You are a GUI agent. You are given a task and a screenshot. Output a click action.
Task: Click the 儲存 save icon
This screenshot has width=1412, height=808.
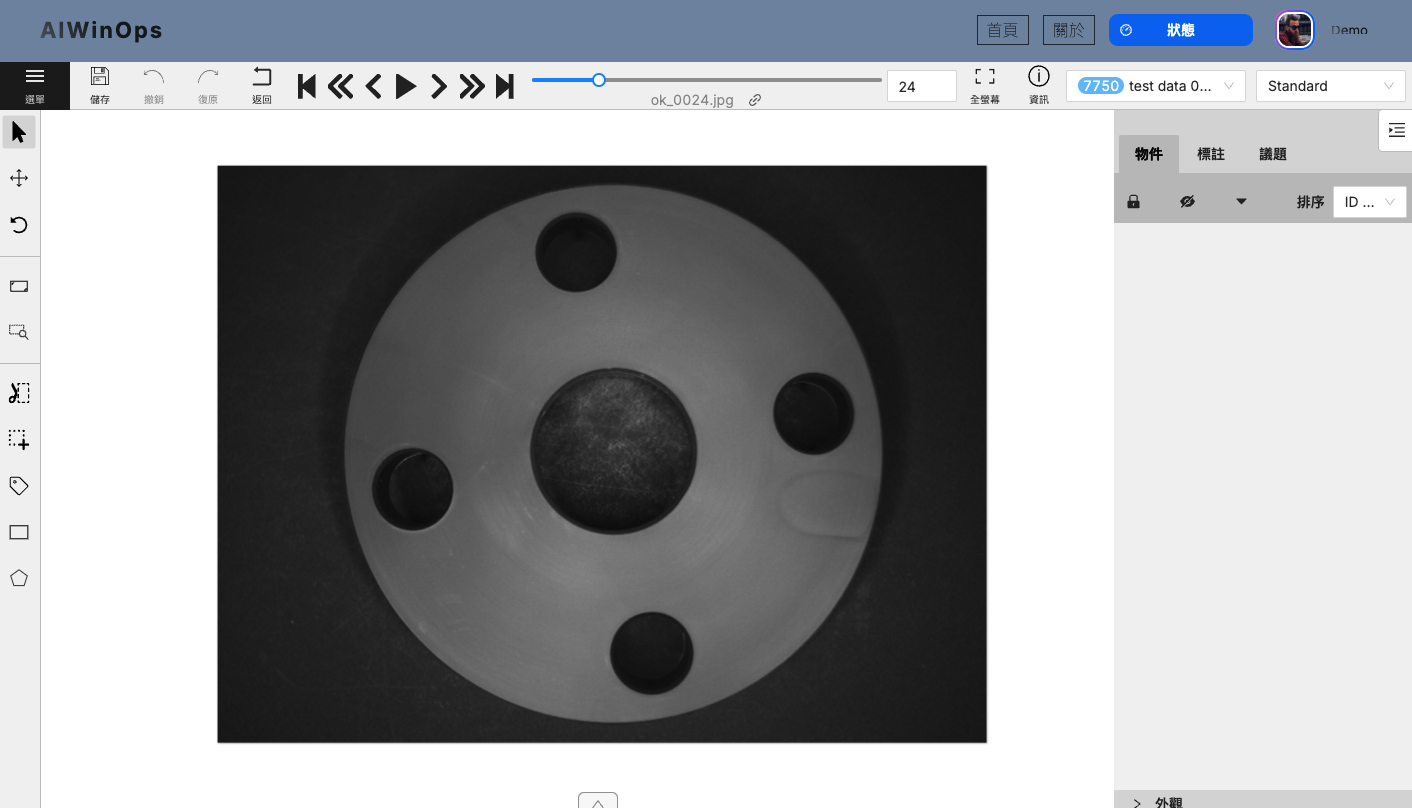pyautogui.click(x=100, y=85)
